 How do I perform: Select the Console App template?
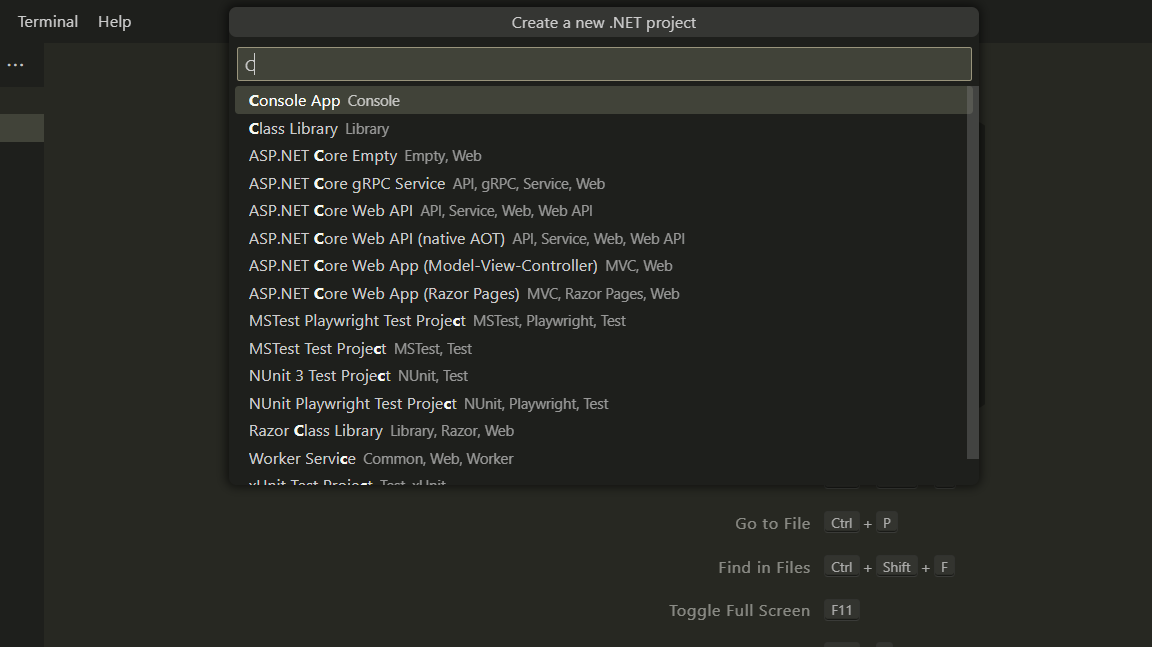(603, 101)
